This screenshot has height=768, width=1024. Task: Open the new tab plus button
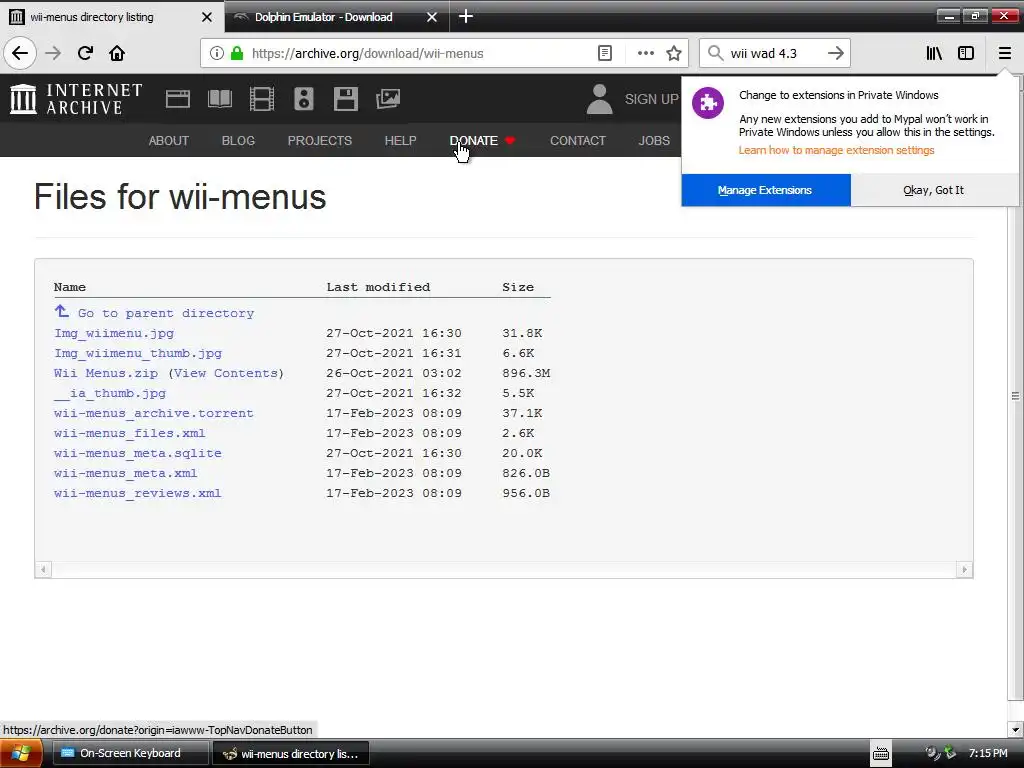click(466, 16)
